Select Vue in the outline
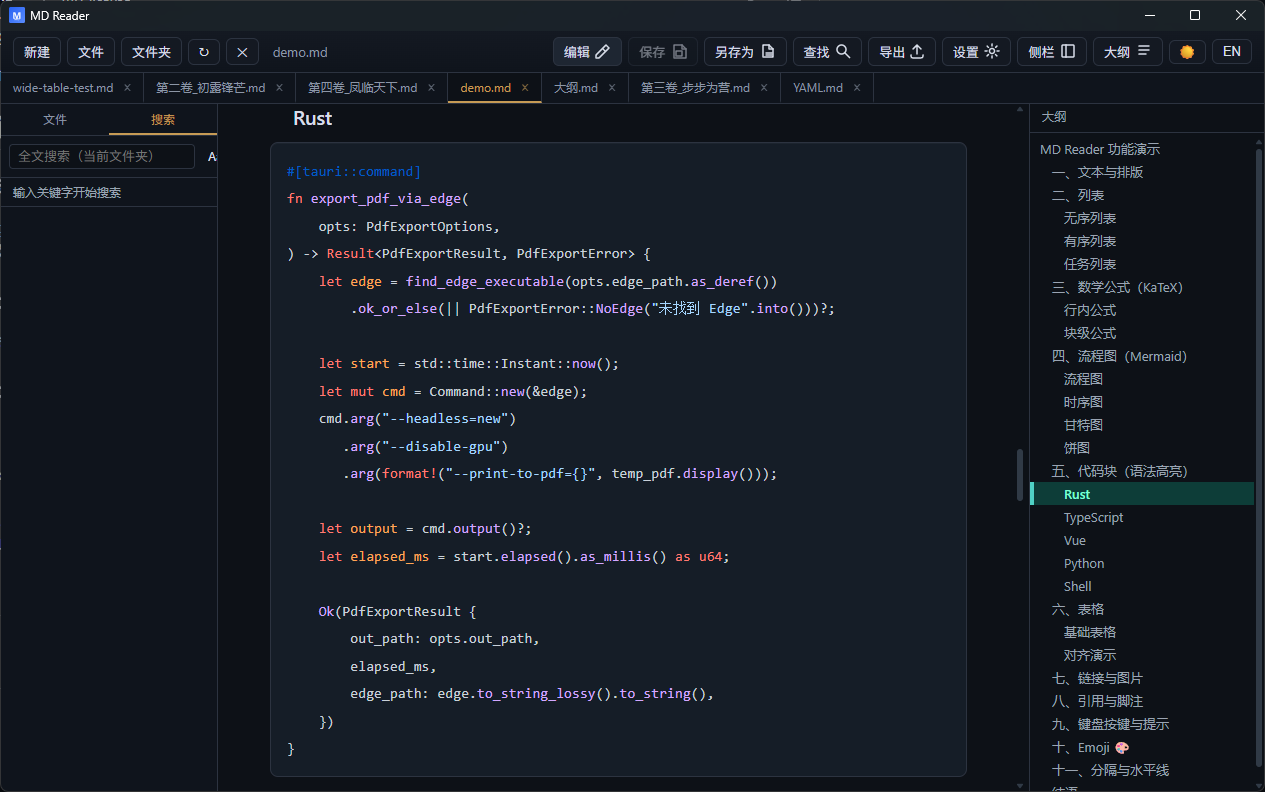The width and height of the screenshot is (1265, 792). [1075, 540]
